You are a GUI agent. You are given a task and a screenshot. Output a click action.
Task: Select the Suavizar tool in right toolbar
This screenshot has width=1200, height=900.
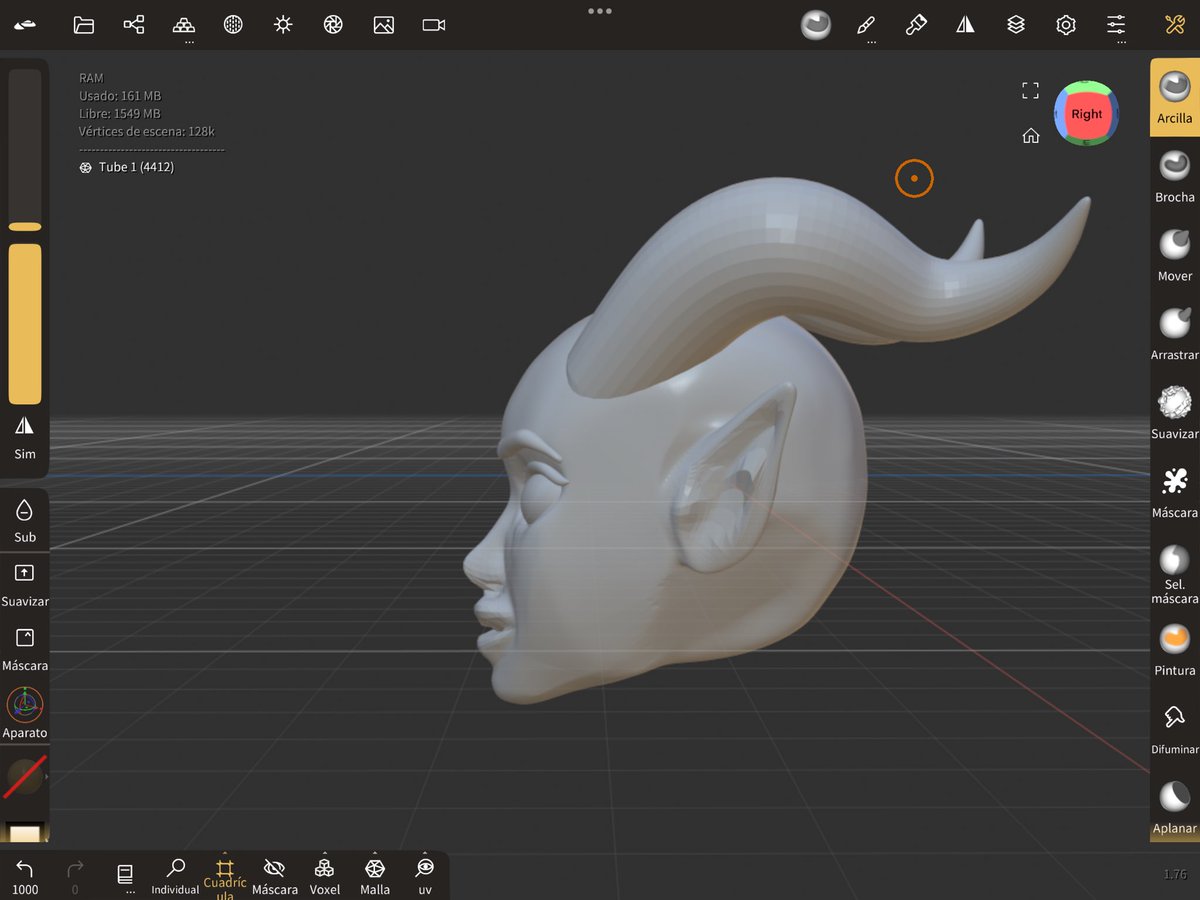point(1175,413)
